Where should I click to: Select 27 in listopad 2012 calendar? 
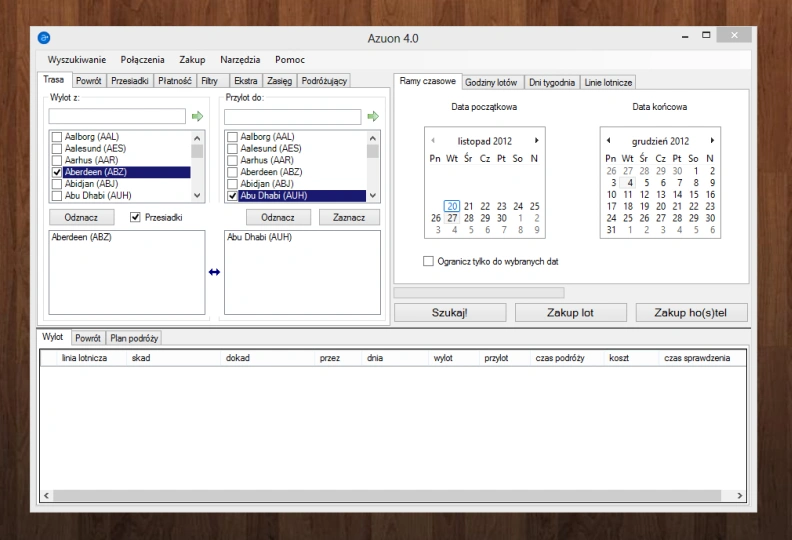point(452,218)
